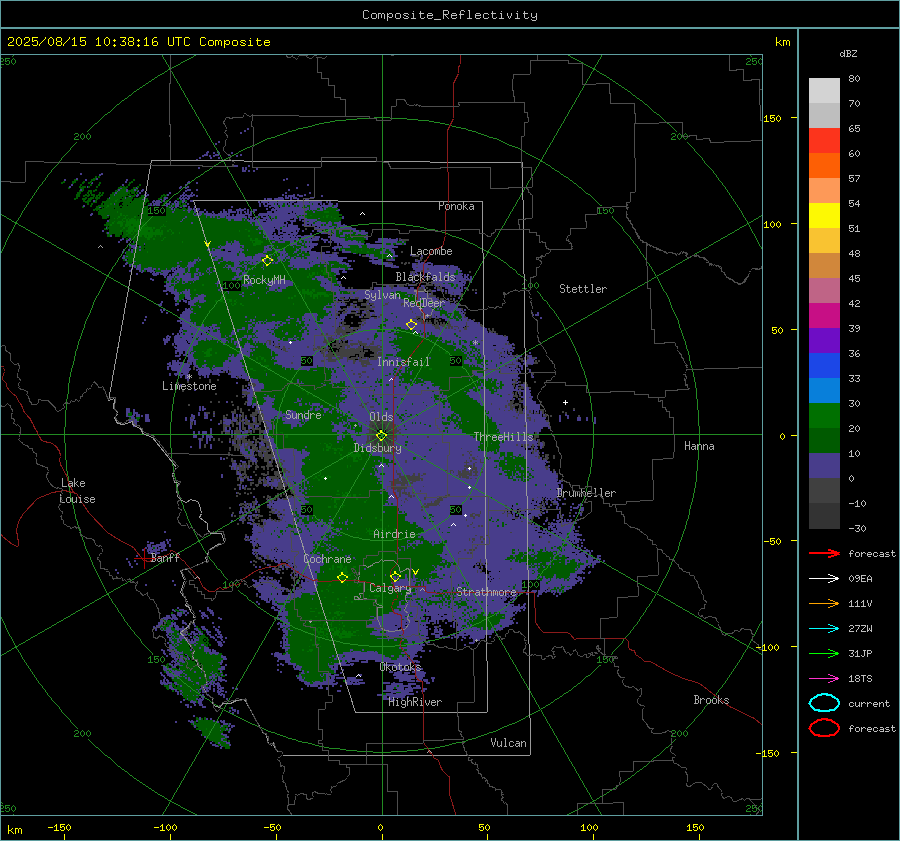900x841 pixels.
Task: Click the Airdrie city label
Action: coord(394,534)
